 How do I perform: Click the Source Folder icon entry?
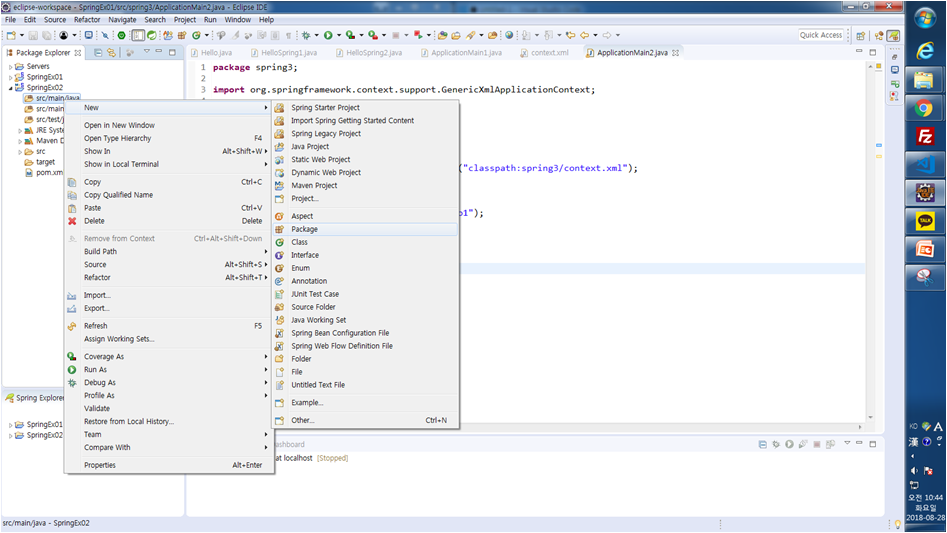click(279, 307)
